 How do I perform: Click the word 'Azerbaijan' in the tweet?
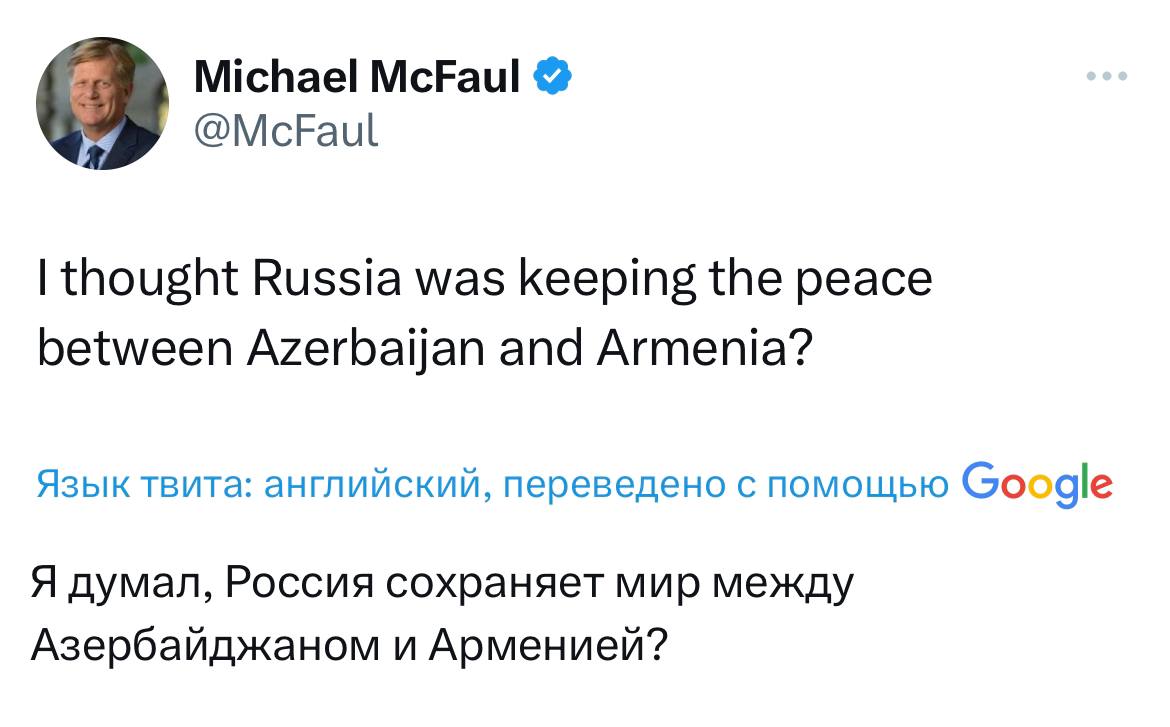[366, 349]
